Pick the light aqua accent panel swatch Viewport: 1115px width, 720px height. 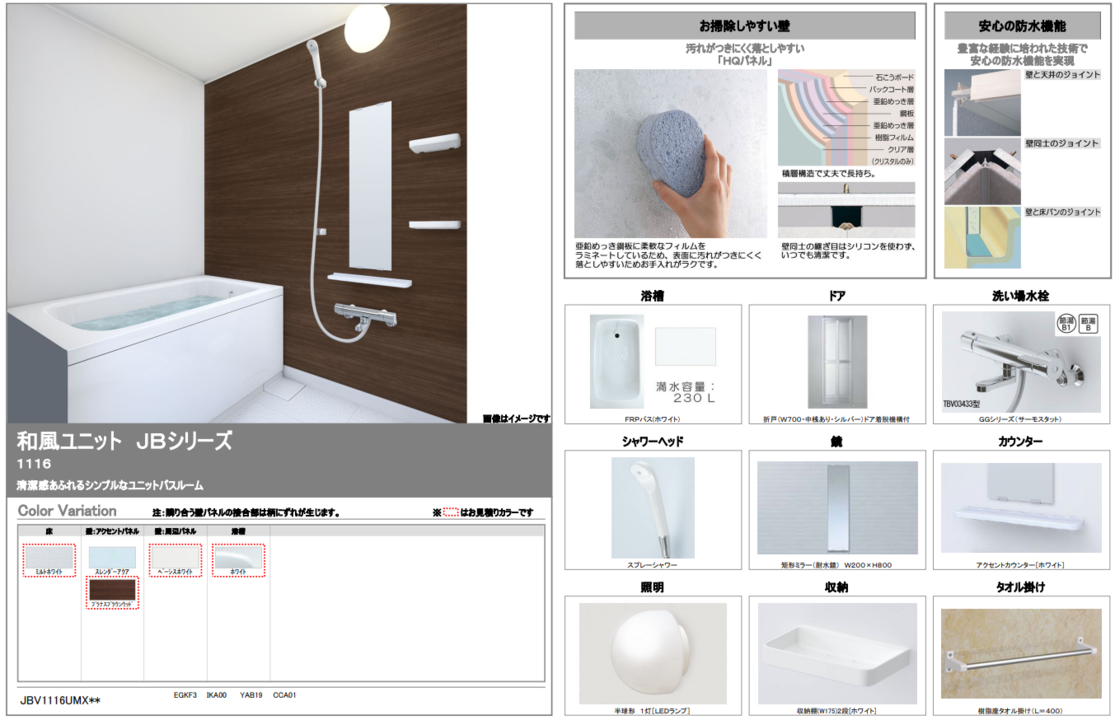[x=112, y=557]
